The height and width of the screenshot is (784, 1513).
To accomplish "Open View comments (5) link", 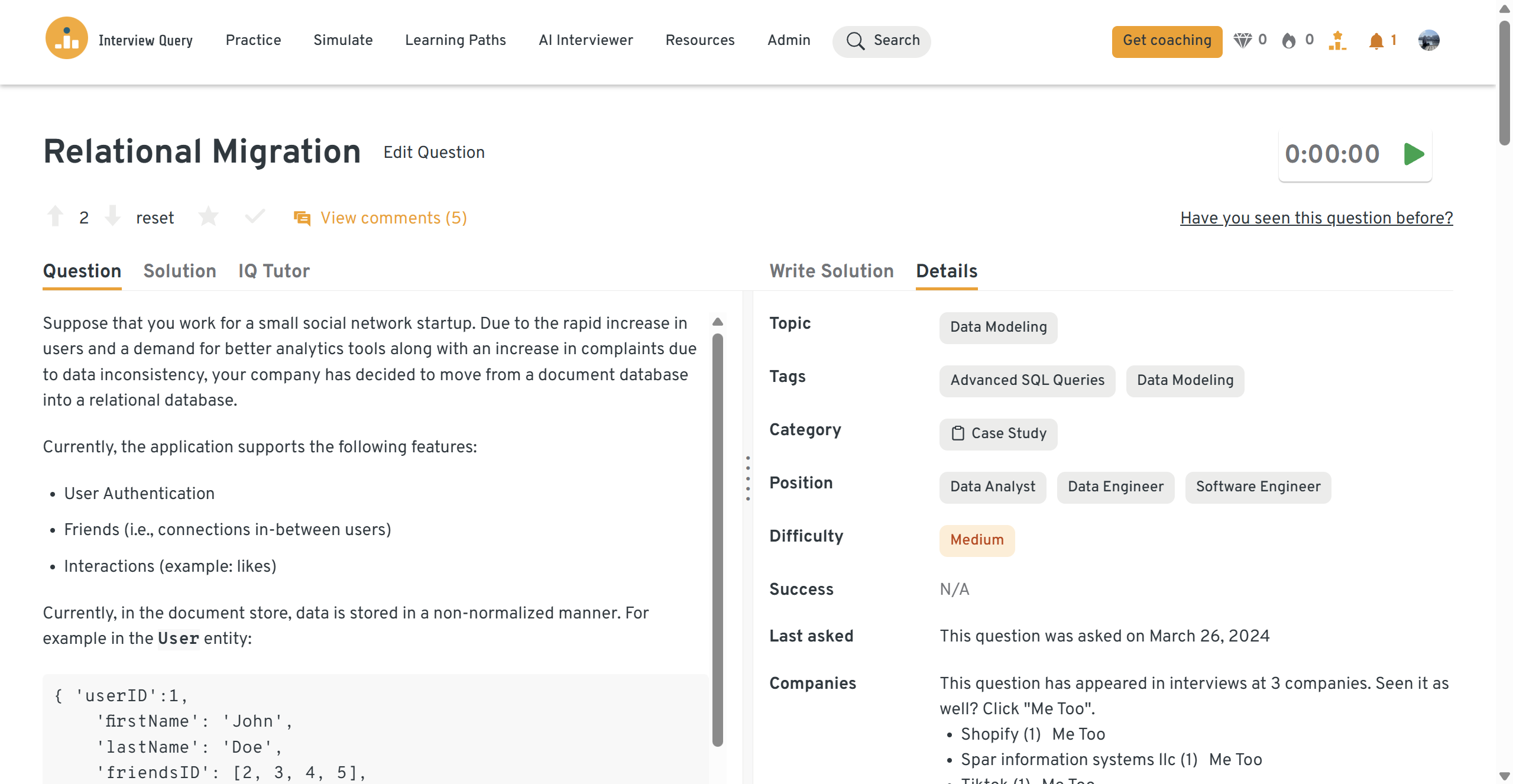I will click(393, 218).
